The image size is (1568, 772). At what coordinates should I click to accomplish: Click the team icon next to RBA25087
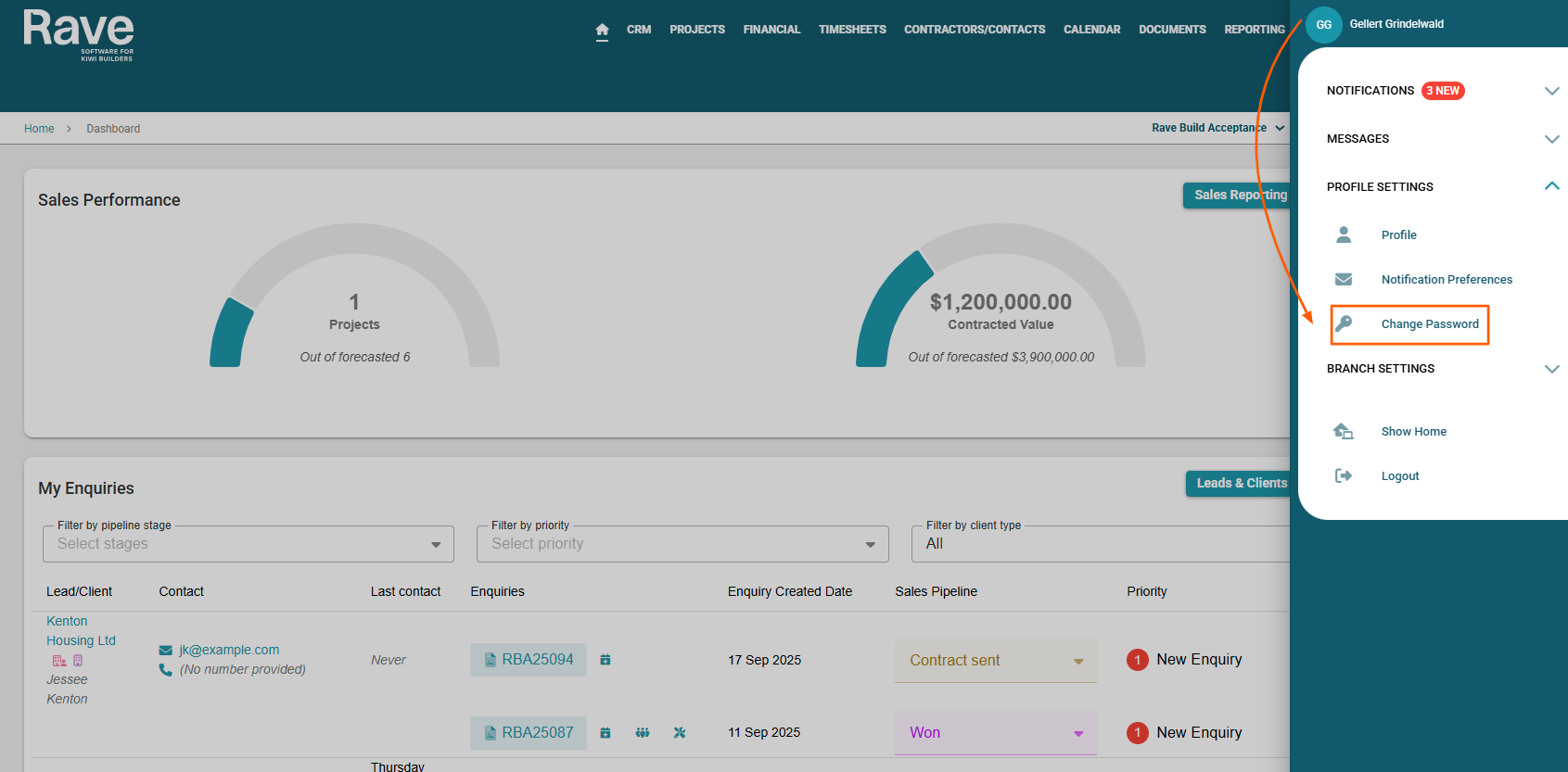643,733
